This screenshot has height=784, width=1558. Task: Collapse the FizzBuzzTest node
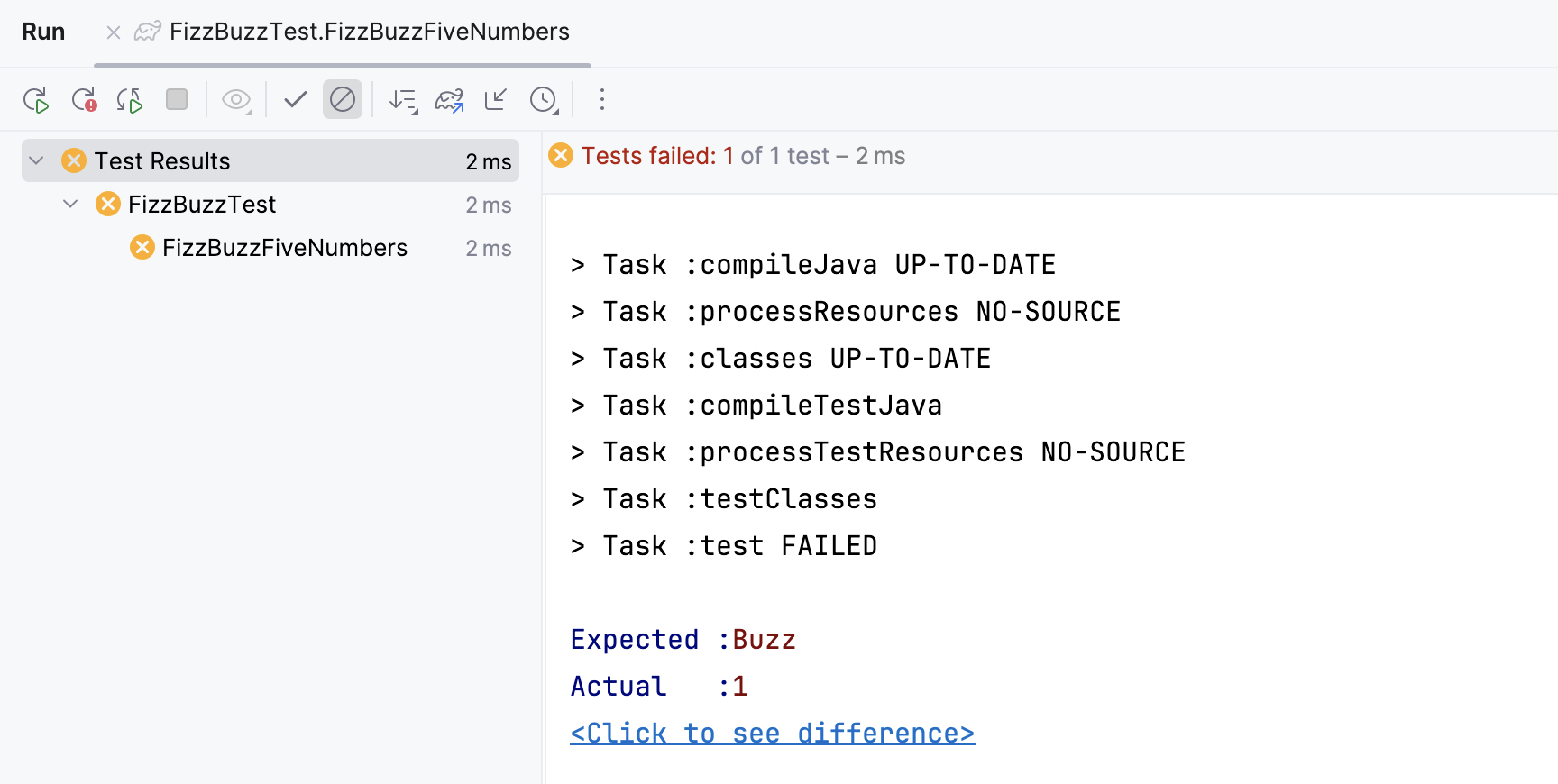tap(70, 205)
